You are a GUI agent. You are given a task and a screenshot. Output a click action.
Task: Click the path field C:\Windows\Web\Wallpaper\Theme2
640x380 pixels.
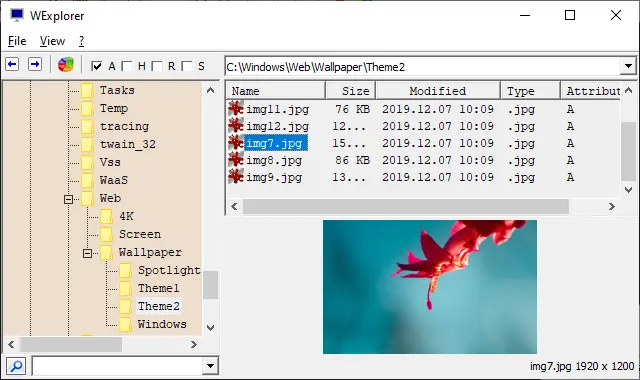click(x=422, y=66)
